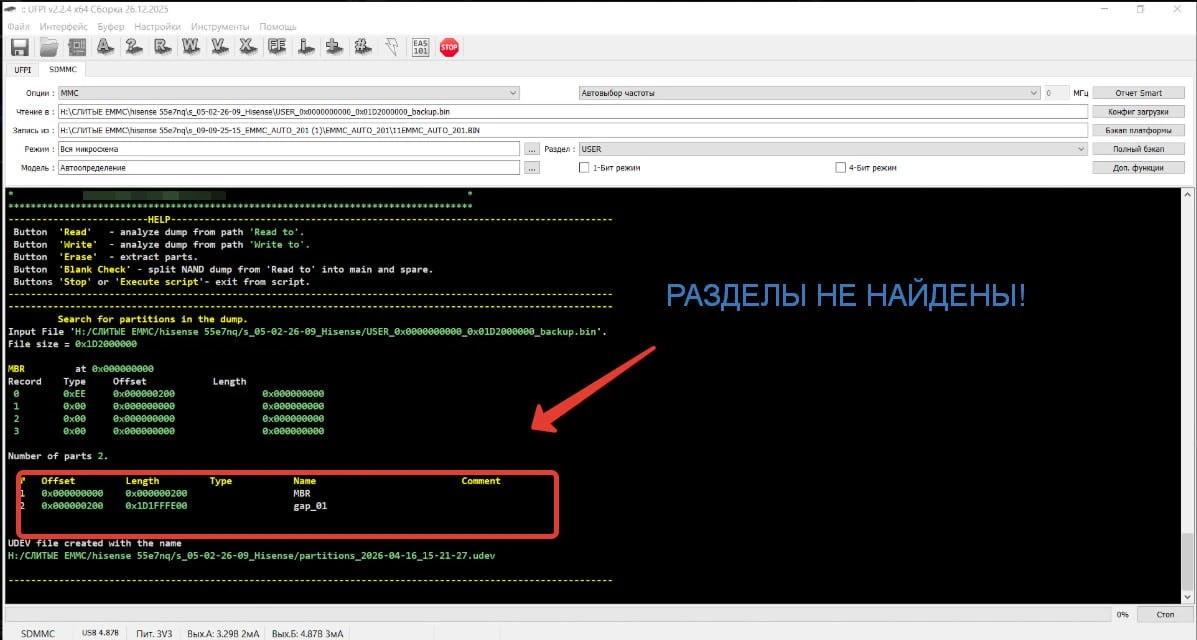Enable the 1-Бит режим checkbox
Screen dimensions: 1197x640
click(584, 167)
